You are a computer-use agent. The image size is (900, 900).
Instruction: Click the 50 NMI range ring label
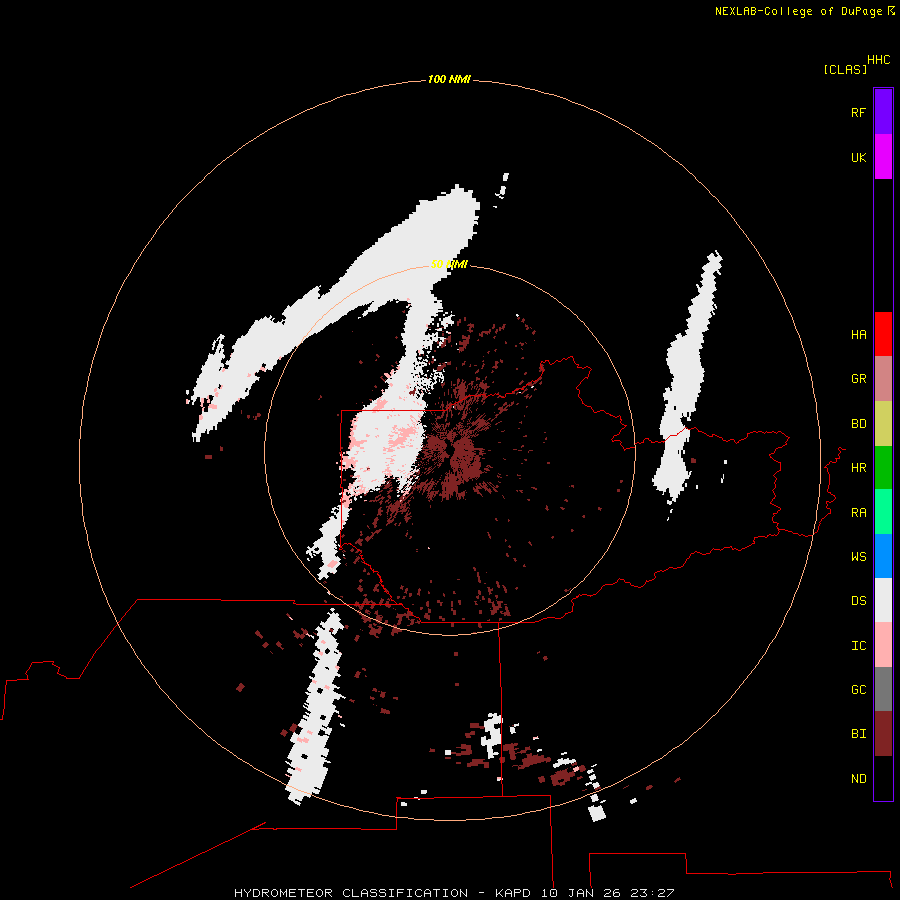click(x=449, y=265)
